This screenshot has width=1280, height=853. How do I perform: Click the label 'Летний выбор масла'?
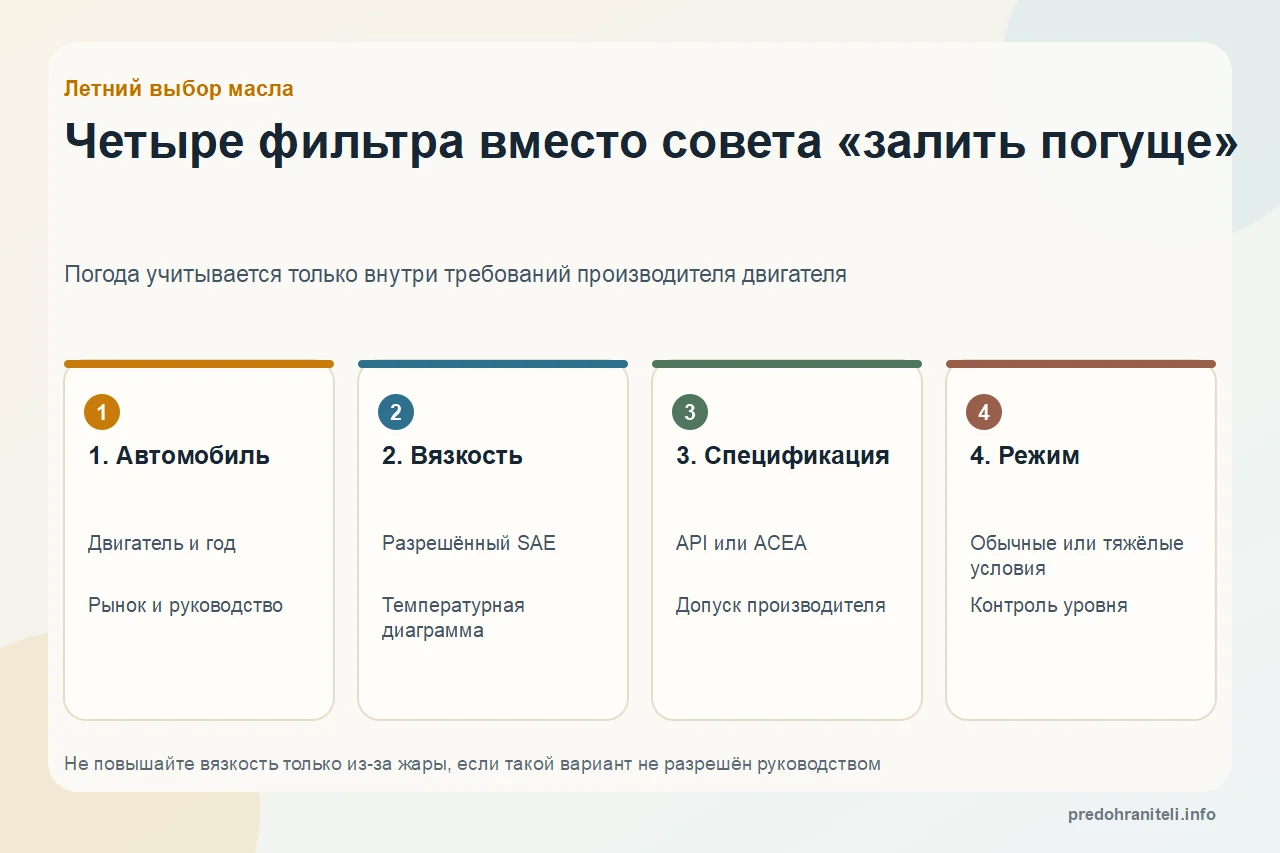[179, 89]
